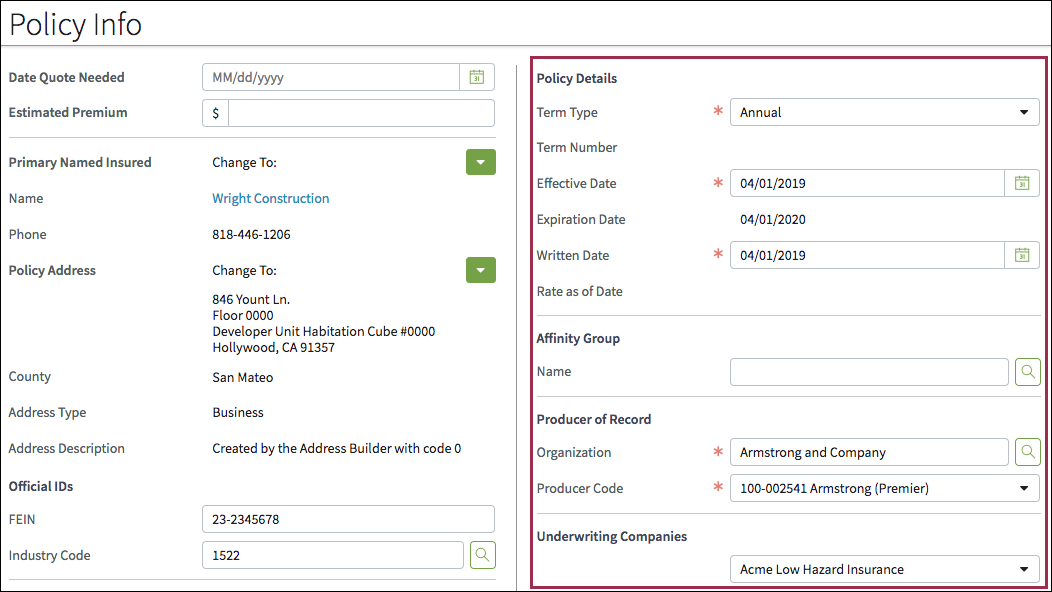Follow the Wright Construction link
The width and height of the screenshot is (1052, 592).
(x=270, y=198)
